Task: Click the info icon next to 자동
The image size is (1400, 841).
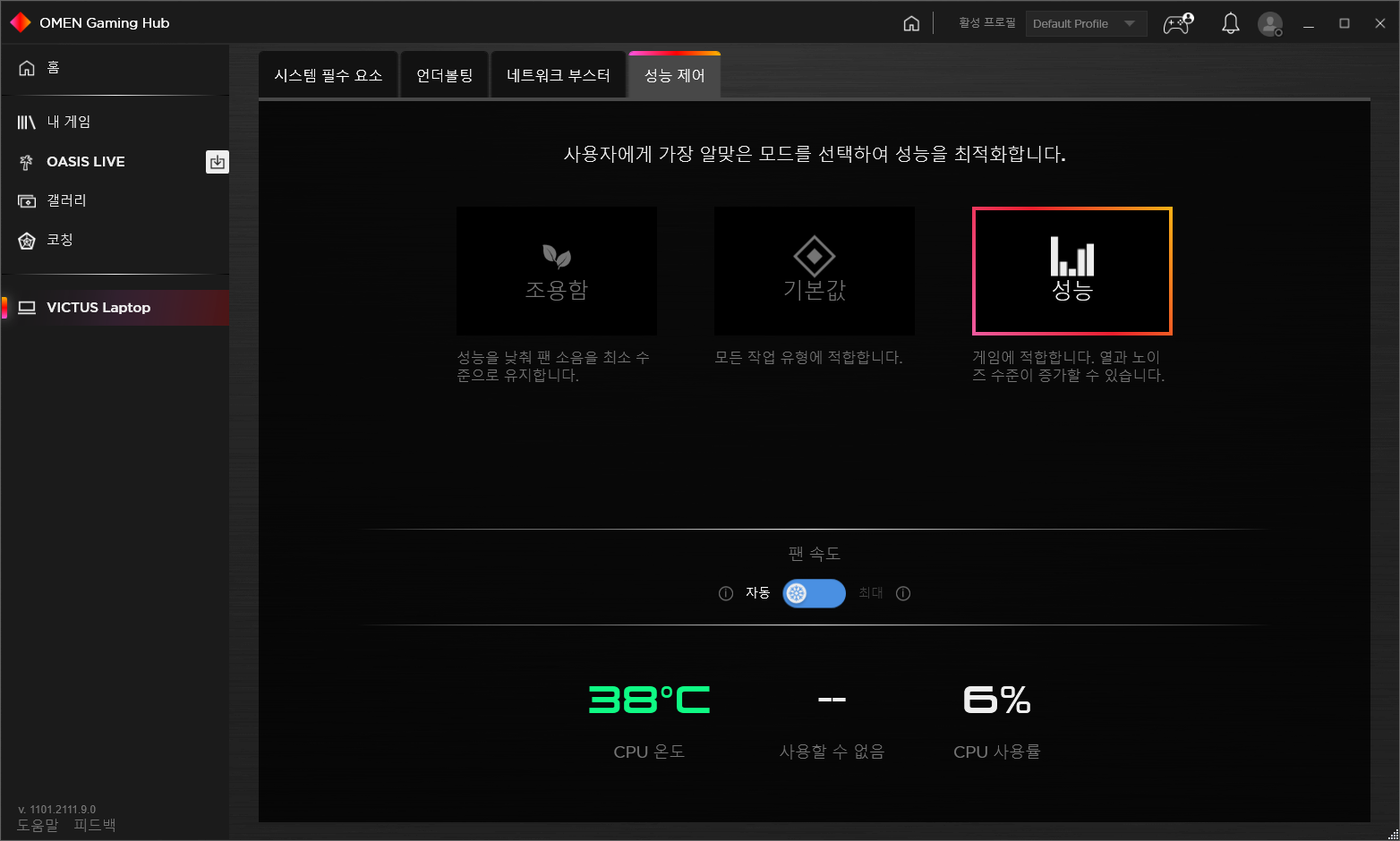Action: tap(726, 593)
